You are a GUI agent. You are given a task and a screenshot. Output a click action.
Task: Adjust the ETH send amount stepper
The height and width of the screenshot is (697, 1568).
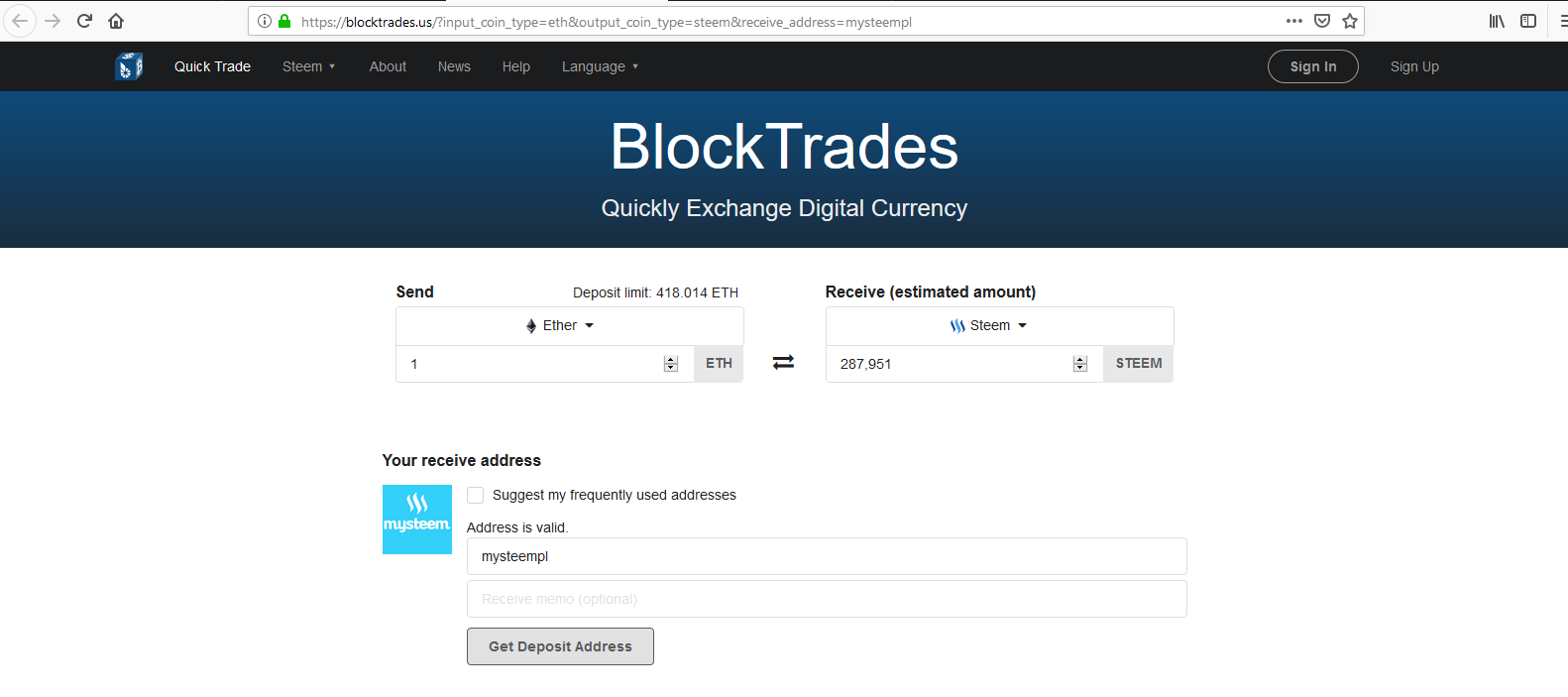click(x=671, y=364)
